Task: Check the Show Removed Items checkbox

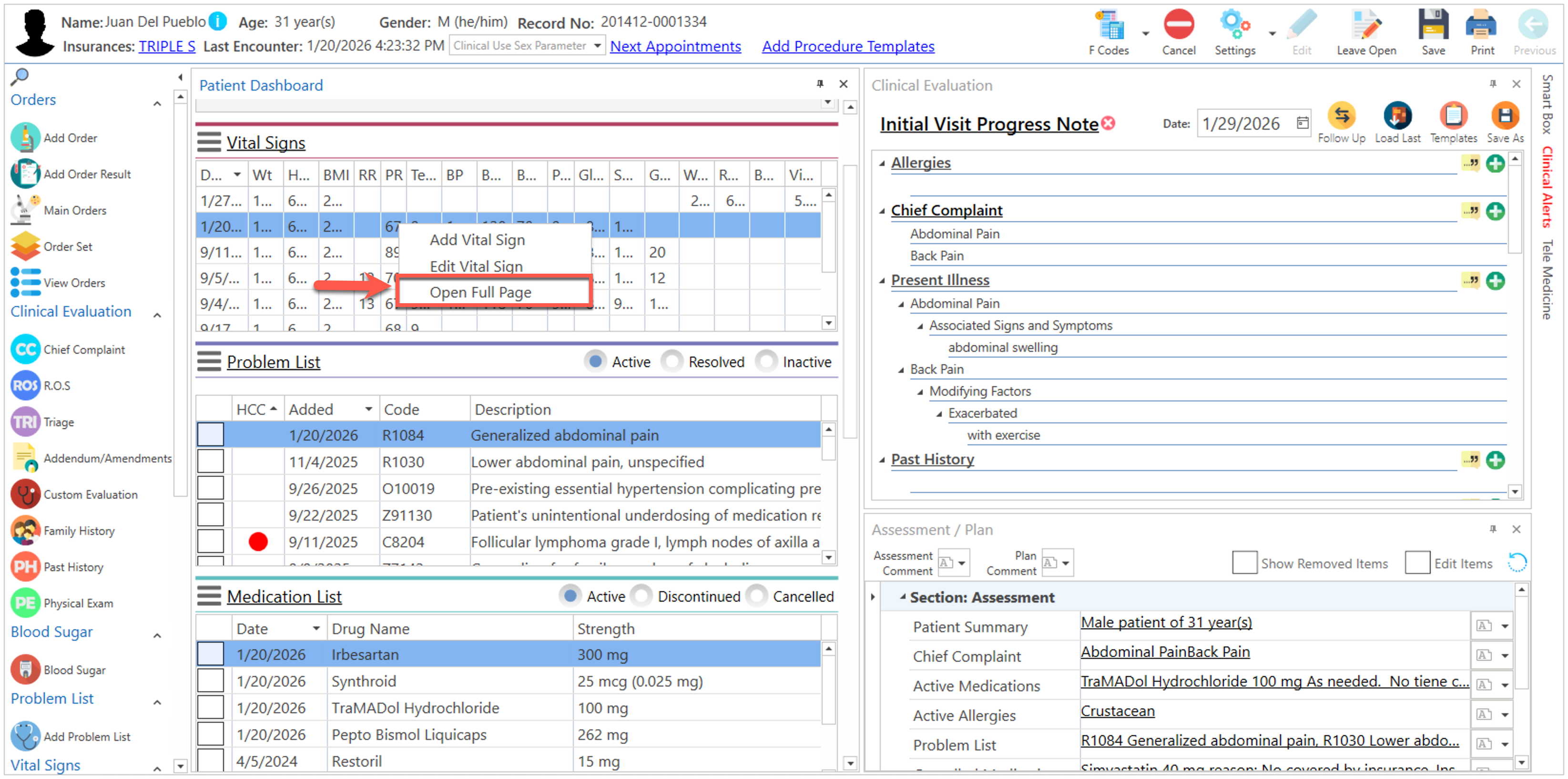Action: pyautogui.click(x=1244, y=563)
